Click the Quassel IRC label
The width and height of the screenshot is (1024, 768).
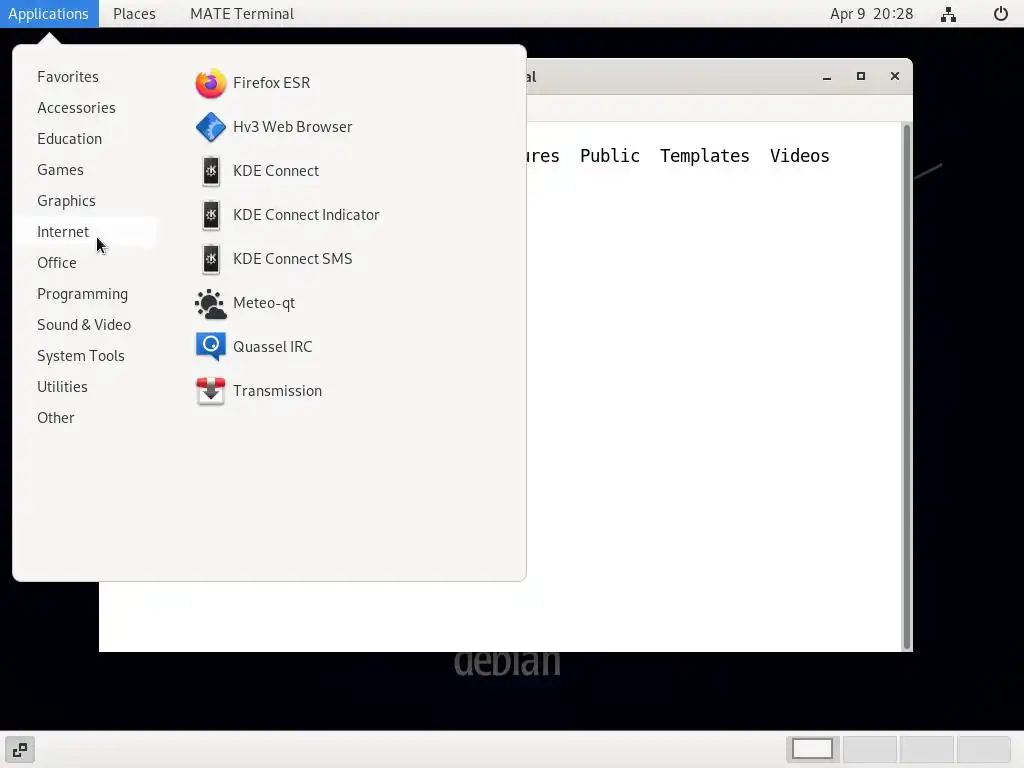(272, 347)
